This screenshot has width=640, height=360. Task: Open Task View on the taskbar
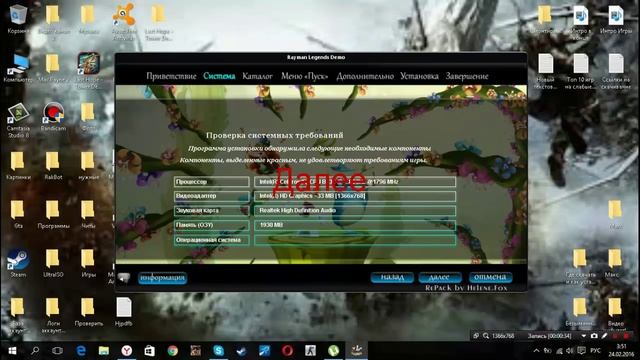(58, 351)
